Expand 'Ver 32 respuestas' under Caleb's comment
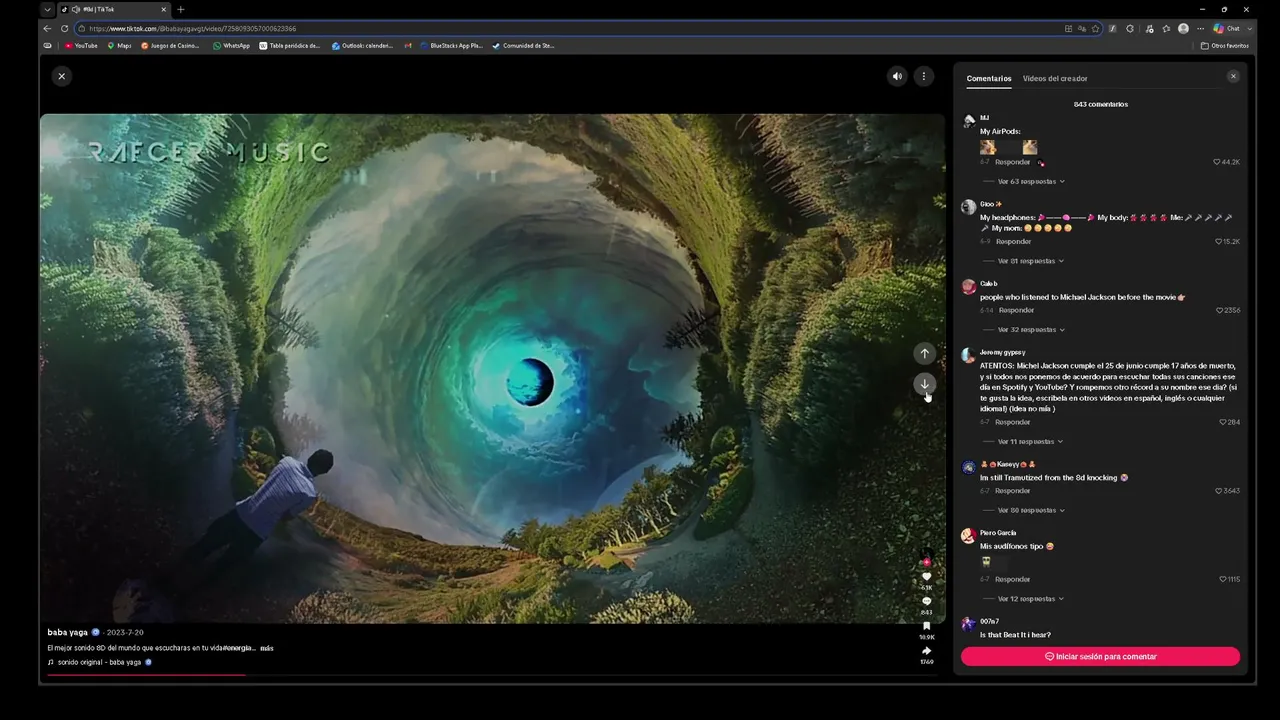This screenshot has width=1280, height=720. coord(1031,330)
